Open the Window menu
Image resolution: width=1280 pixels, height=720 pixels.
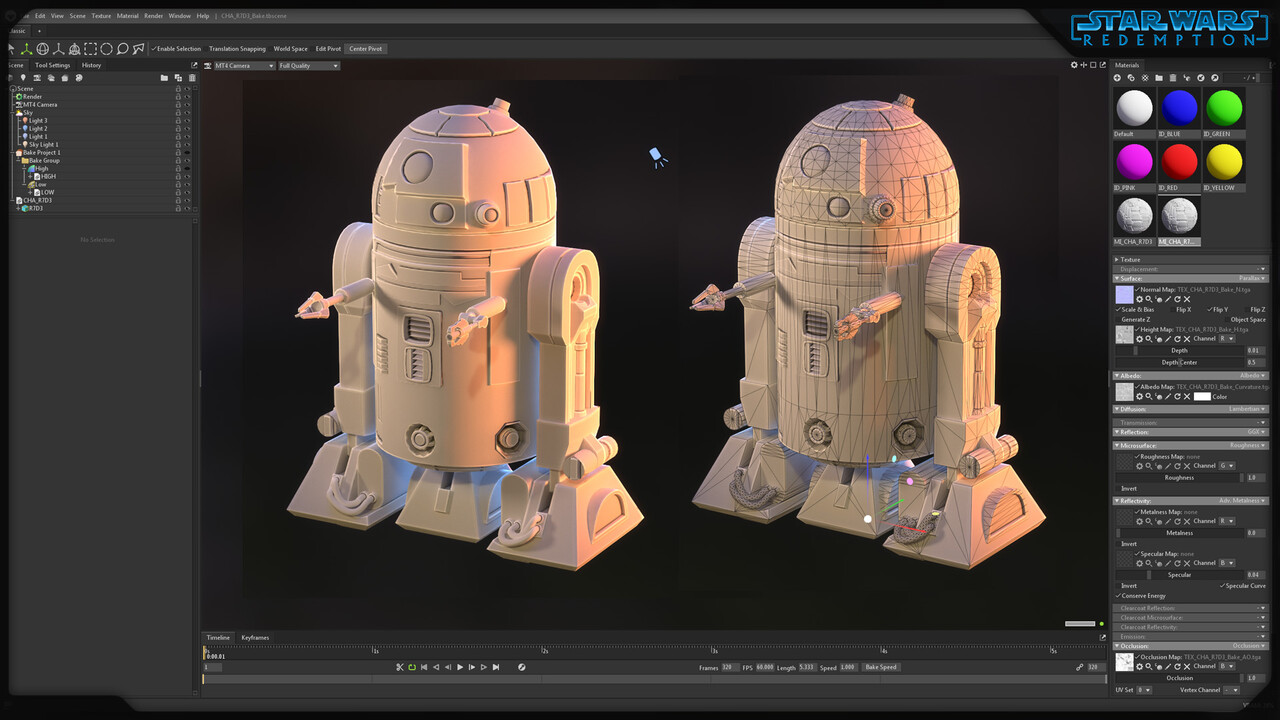click(x=179, y=16)
